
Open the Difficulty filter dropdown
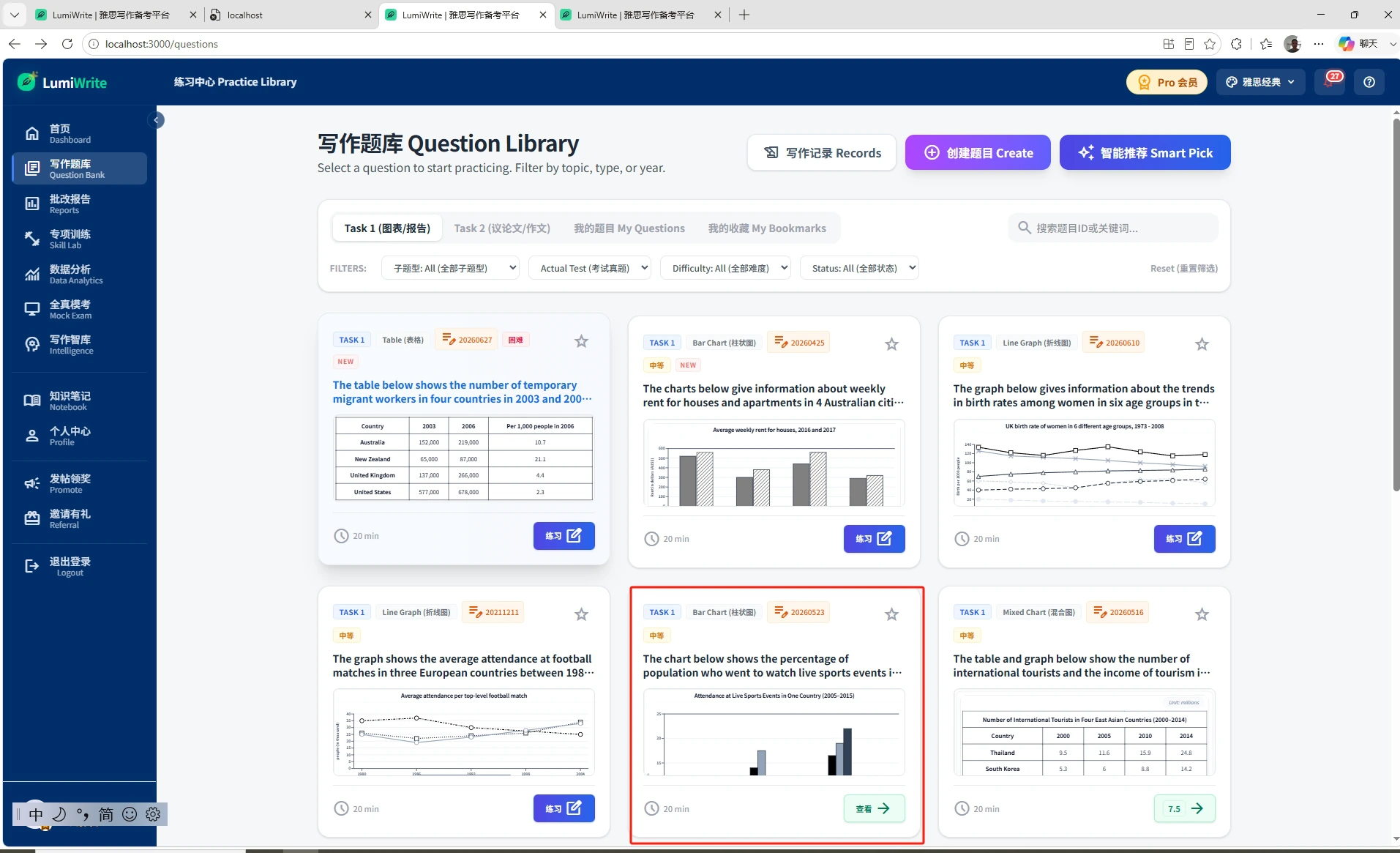point(725,268)
